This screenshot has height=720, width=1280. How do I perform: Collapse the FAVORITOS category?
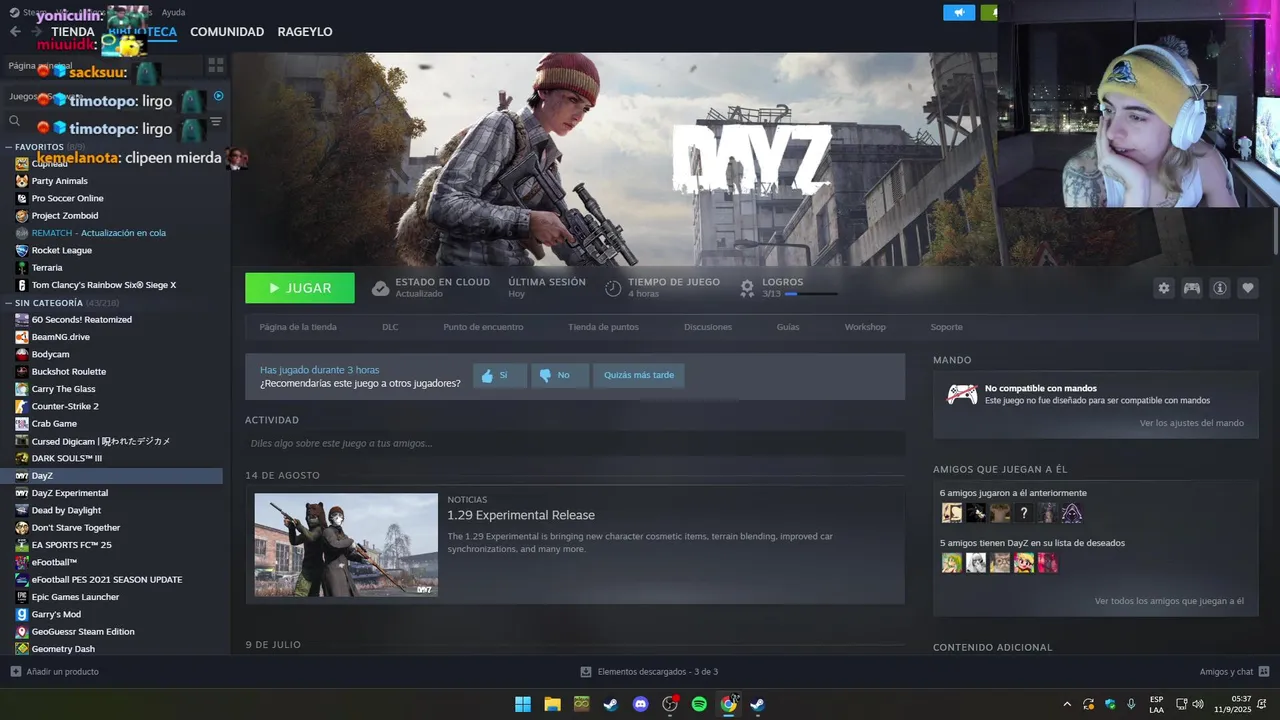[x=9, y=147]
